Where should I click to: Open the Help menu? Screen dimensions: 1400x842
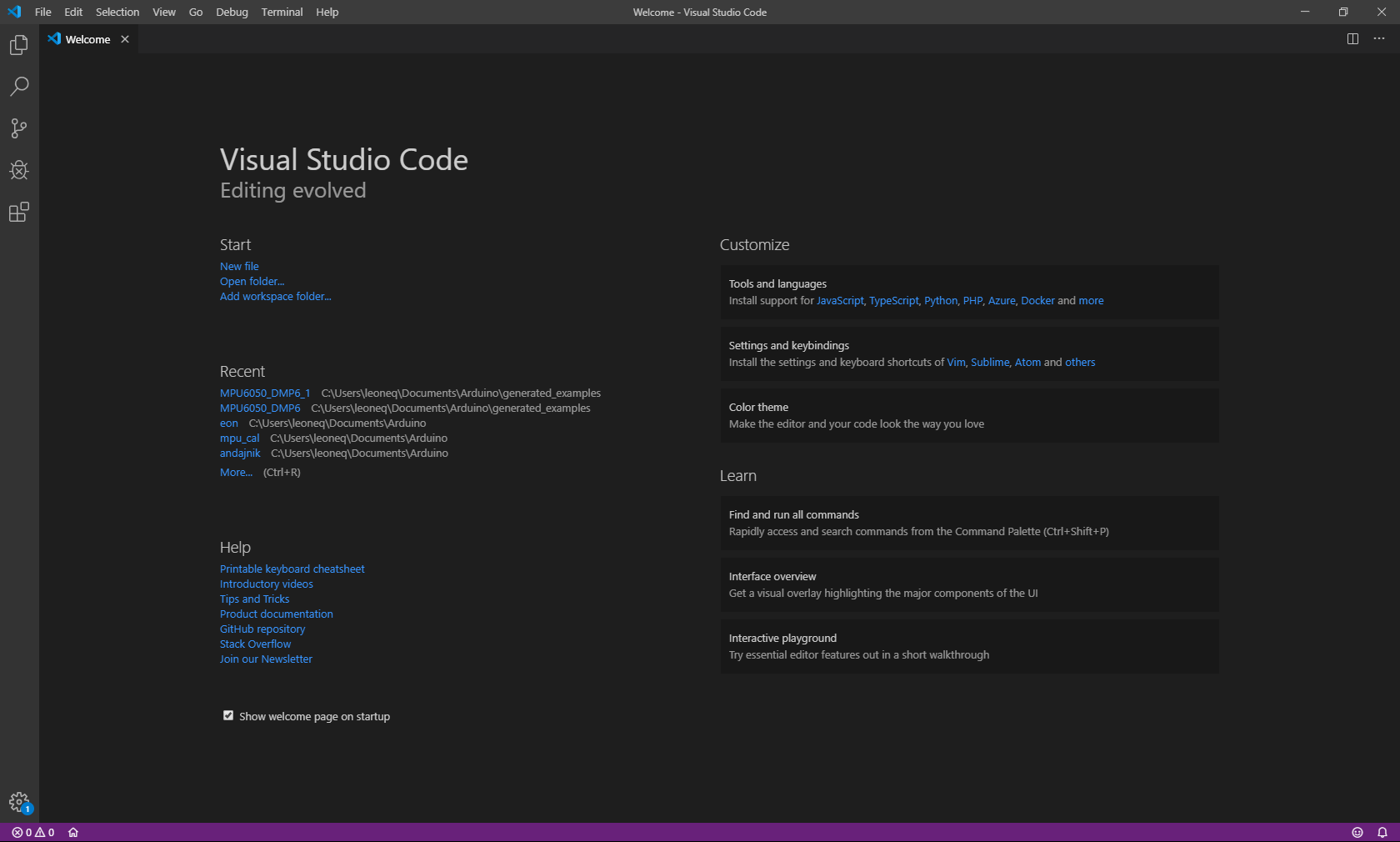tap(327, 12)
